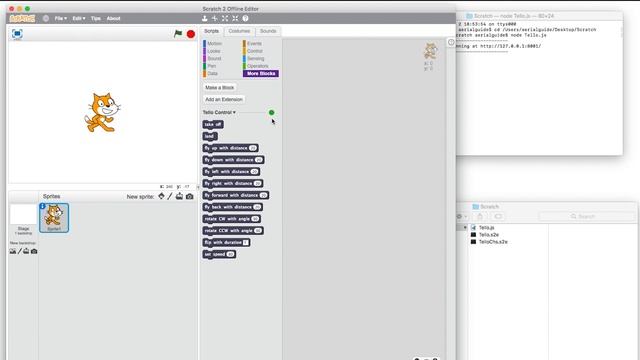Select the Delete scissors tool in the toolbar
The image size is (640, 360).
215,18
